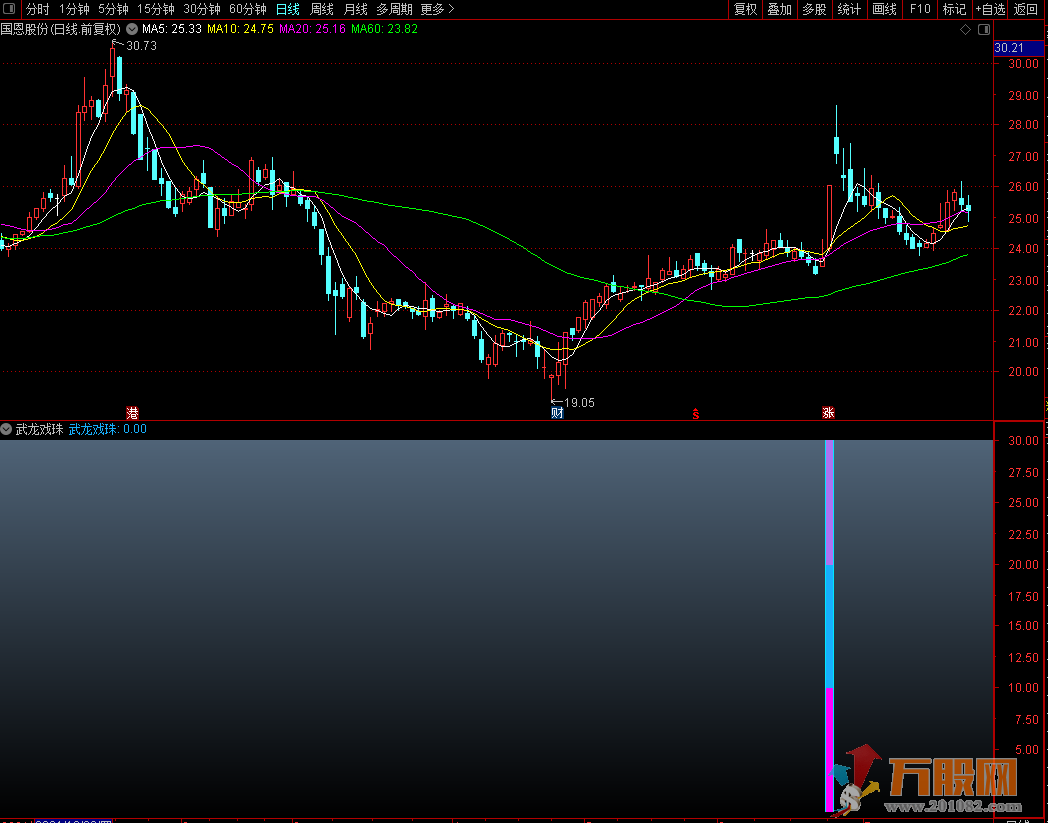The image size is (1048, 823).
Task: Open the 统计 statistics button
Action: (849, 9)
